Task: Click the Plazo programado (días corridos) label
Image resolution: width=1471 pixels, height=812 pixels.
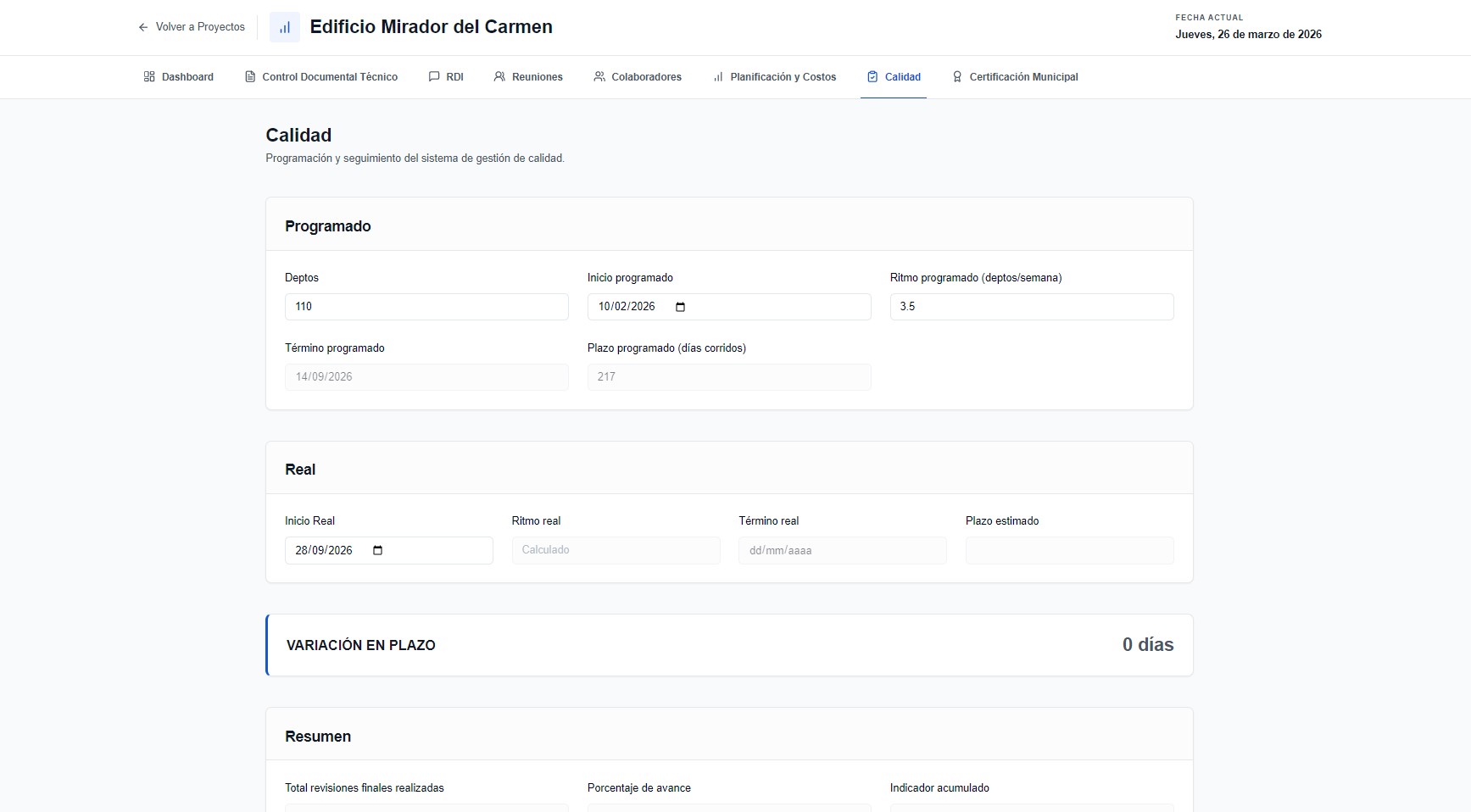Action: point(666,348)
